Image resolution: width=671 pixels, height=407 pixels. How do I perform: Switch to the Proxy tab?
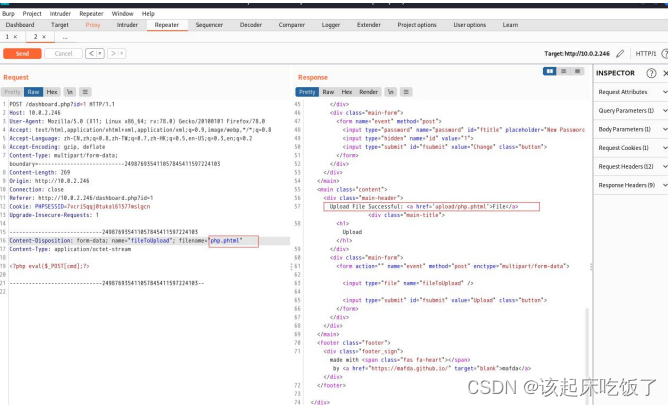pyautogui.click(x=93, y=25)
